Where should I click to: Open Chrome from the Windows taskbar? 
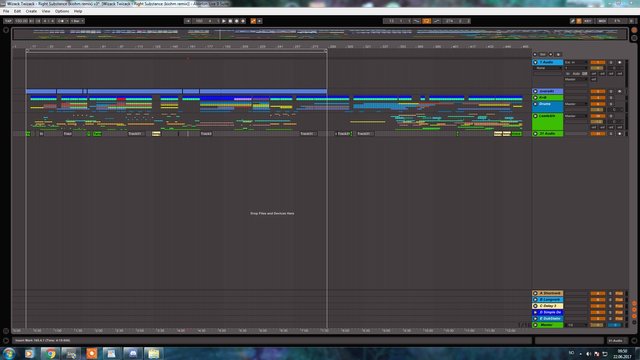(x=50, y=353)
